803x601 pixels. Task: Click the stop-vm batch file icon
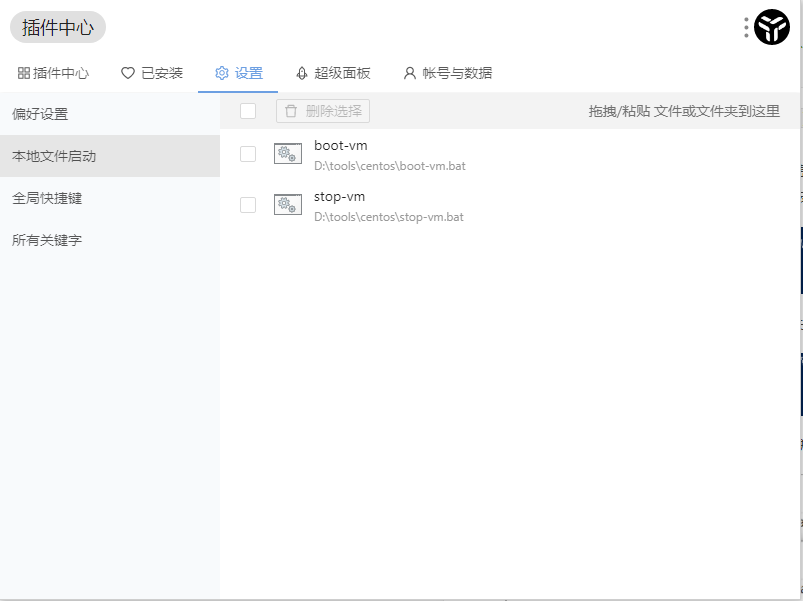pos(288,205)
